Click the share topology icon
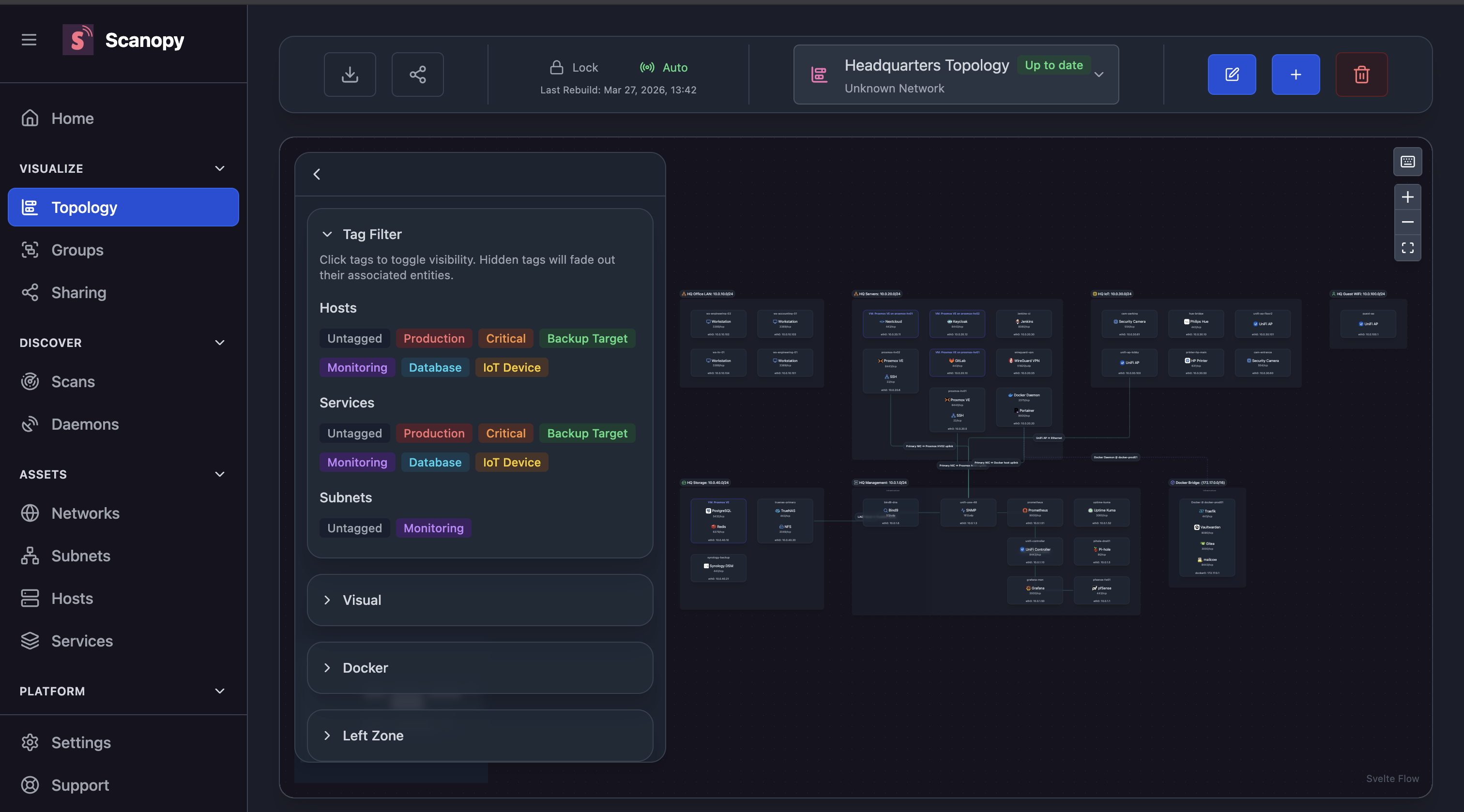This screenshot has width=1464, height=812. (x=417, y=75)
